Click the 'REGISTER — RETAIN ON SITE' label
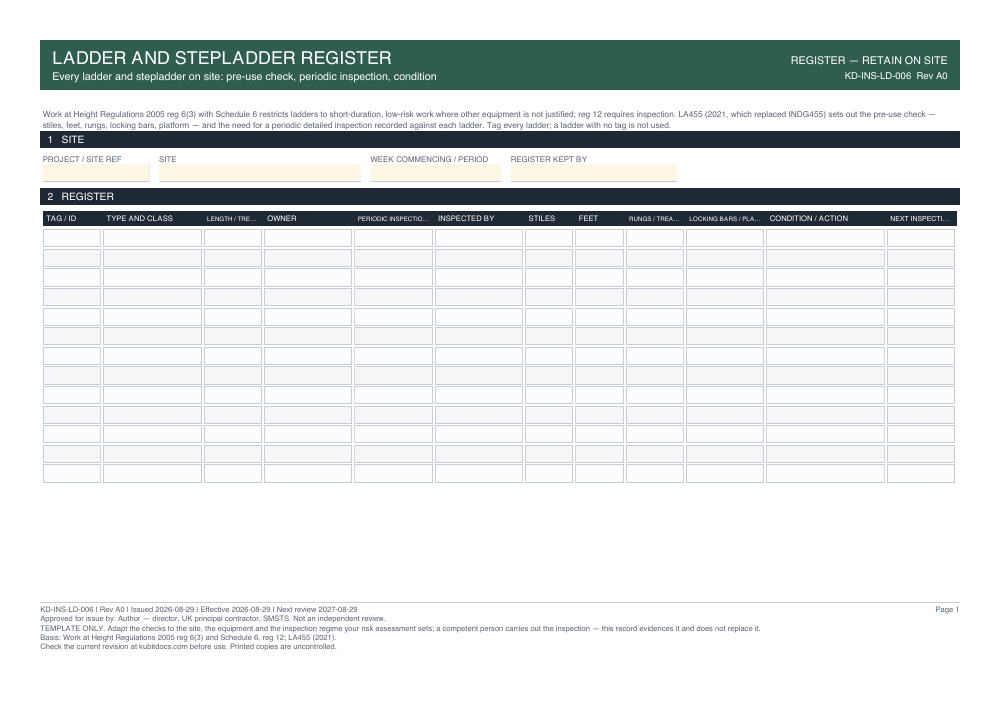1000x708 pixels. point(869,60)
